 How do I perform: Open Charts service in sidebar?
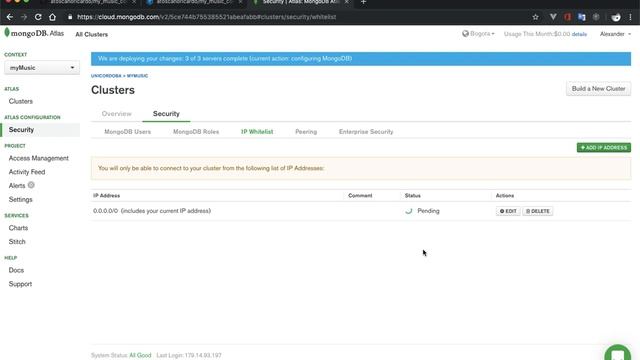tap(18, 228)
